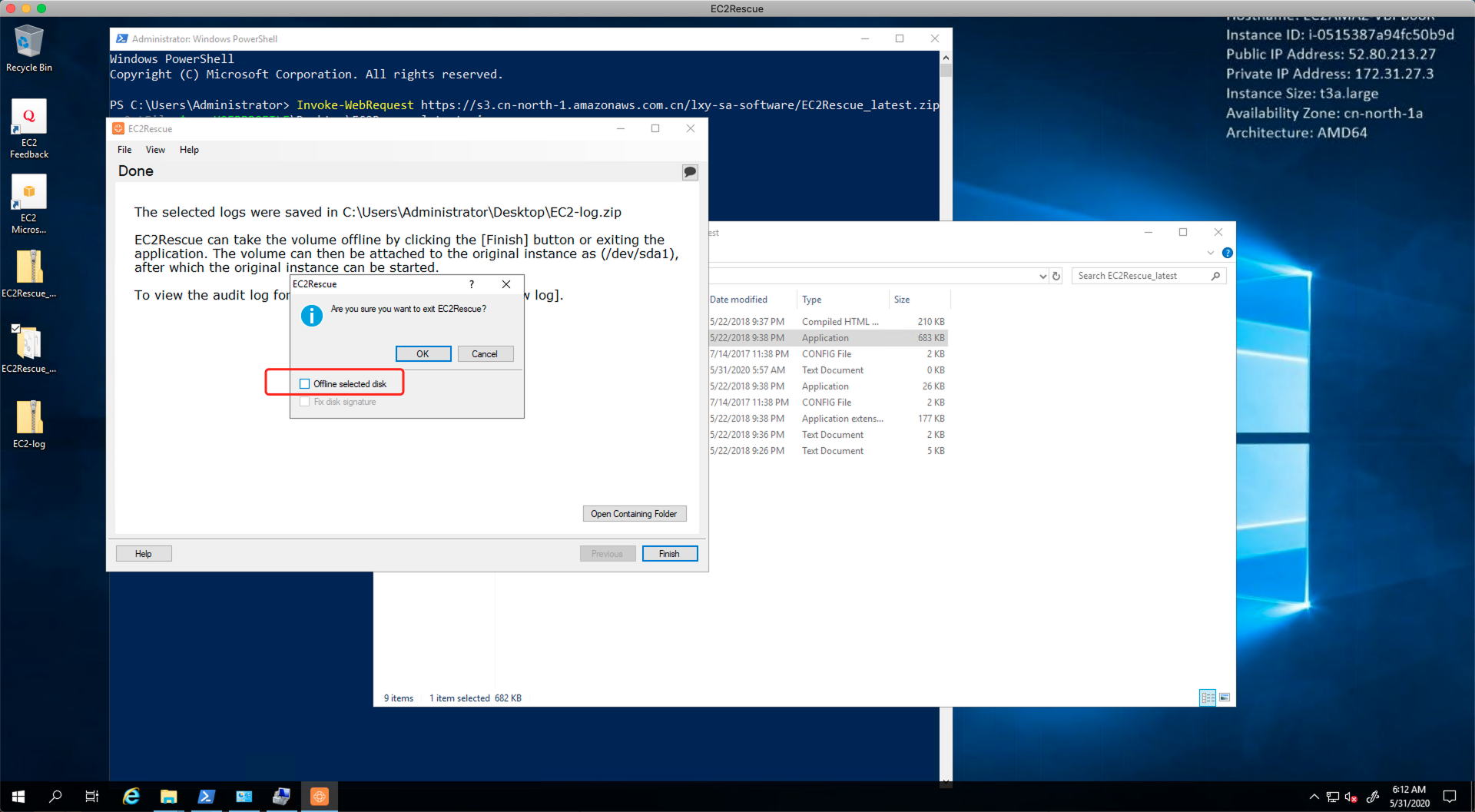Click the feedback speech bubble icon
This screenshot has height=812, width=1475.
(x=690, y=172)
